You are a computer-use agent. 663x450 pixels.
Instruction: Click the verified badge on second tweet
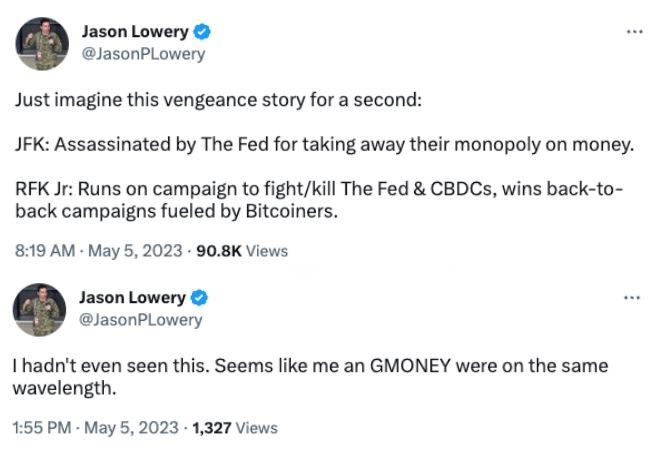point(199,298)
